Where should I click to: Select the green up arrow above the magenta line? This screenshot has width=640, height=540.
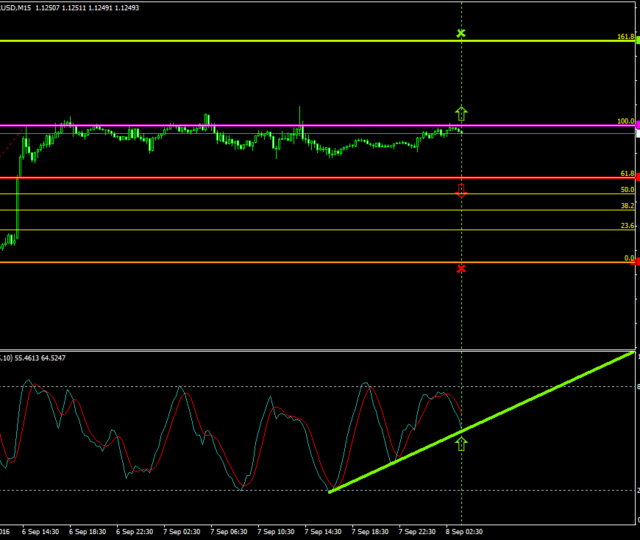coord(461,113)
